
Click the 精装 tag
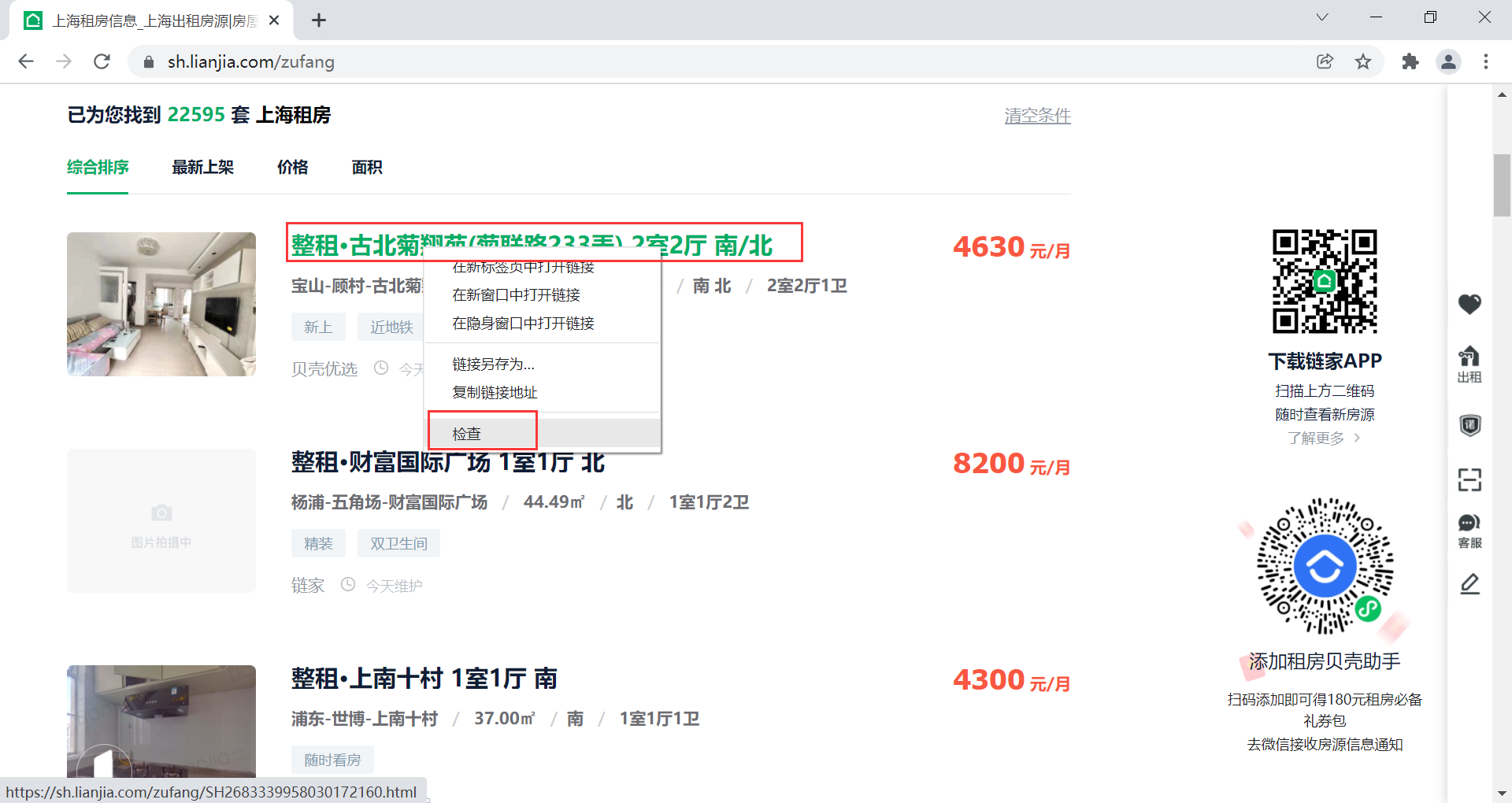pyautogui.click(x=318, y=544)
